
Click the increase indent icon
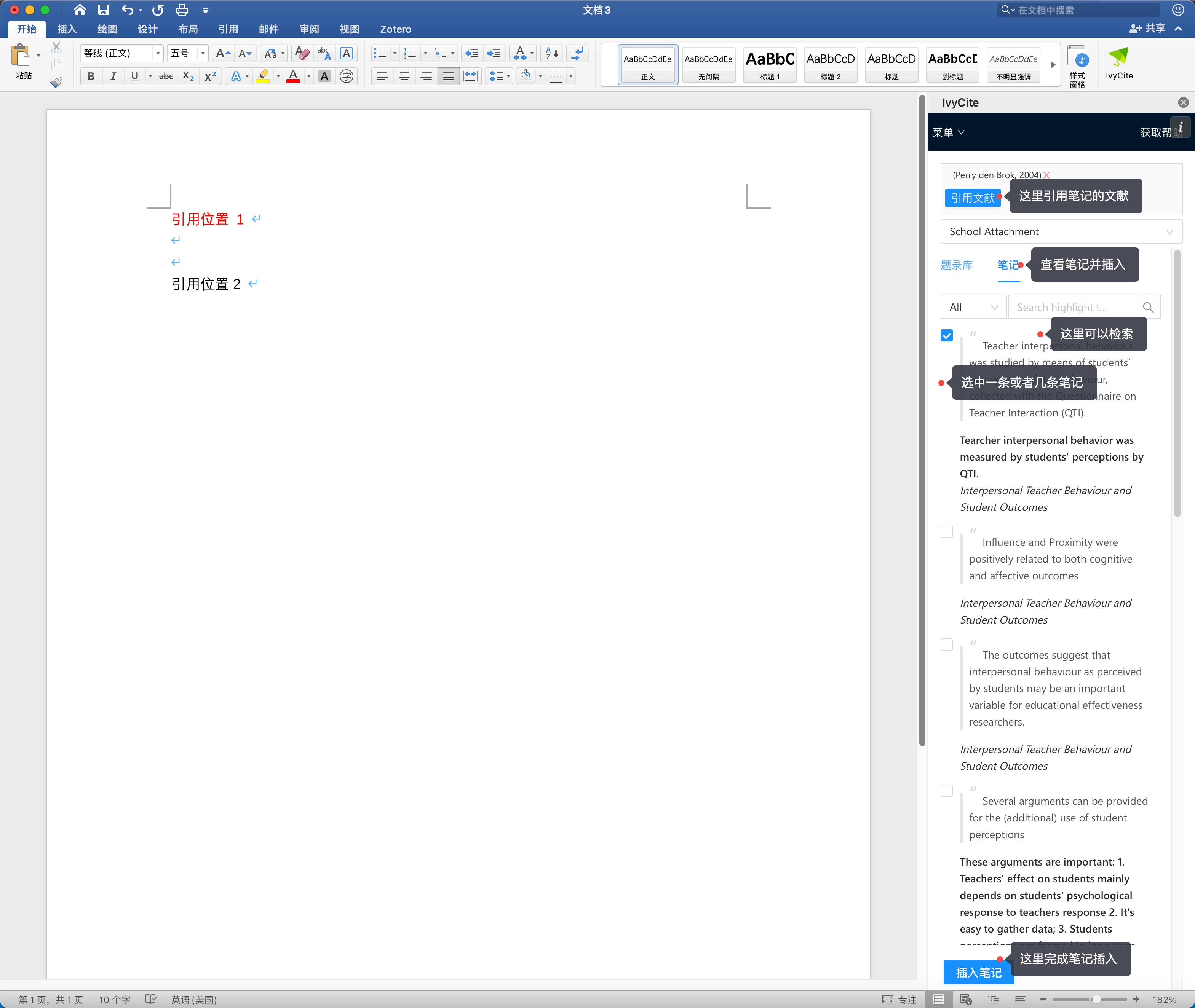click(x=494, y=53)
